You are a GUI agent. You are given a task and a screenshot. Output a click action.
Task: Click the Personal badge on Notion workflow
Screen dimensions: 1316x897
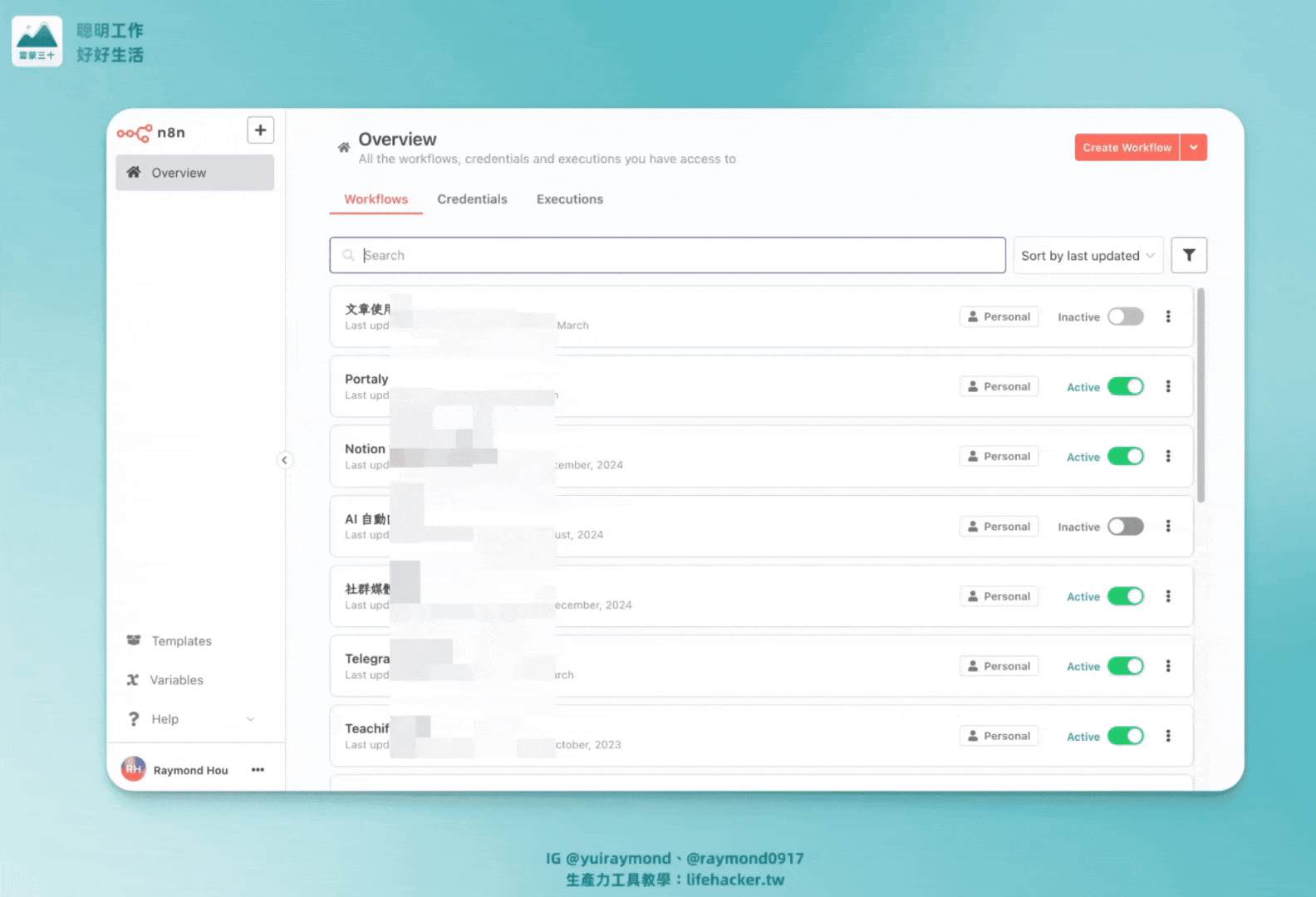tap(999, 456)
